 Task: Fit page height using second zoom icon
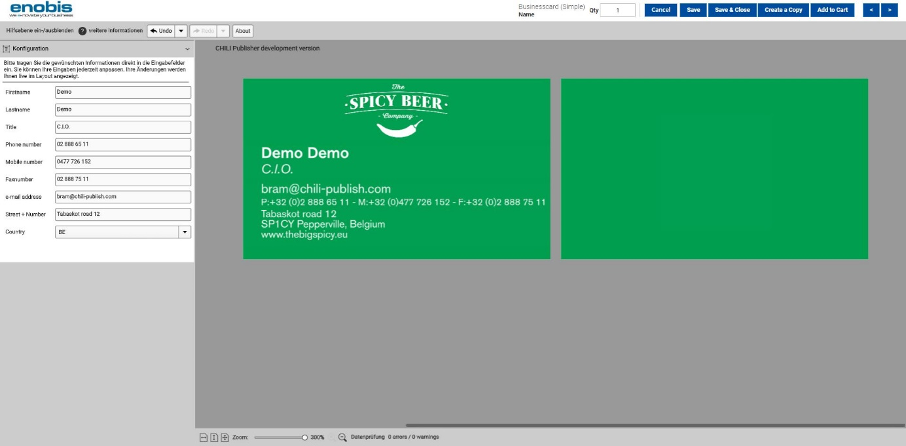coord(214,438)
